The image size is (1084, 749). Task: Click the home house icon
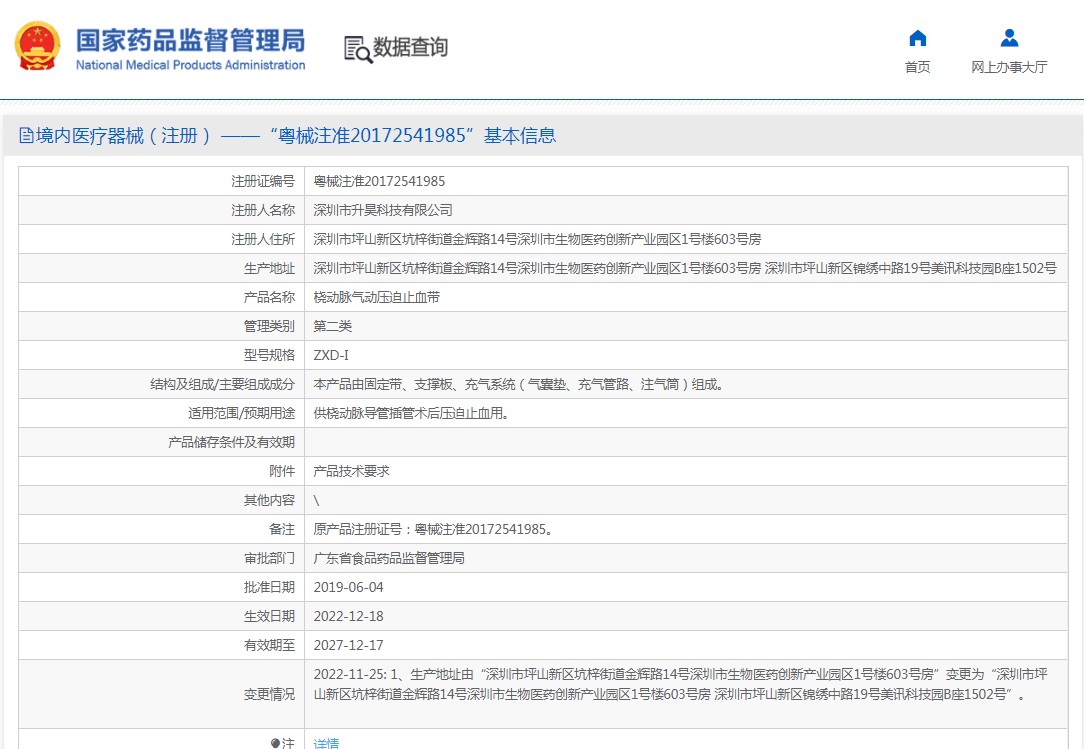point(917,39)
